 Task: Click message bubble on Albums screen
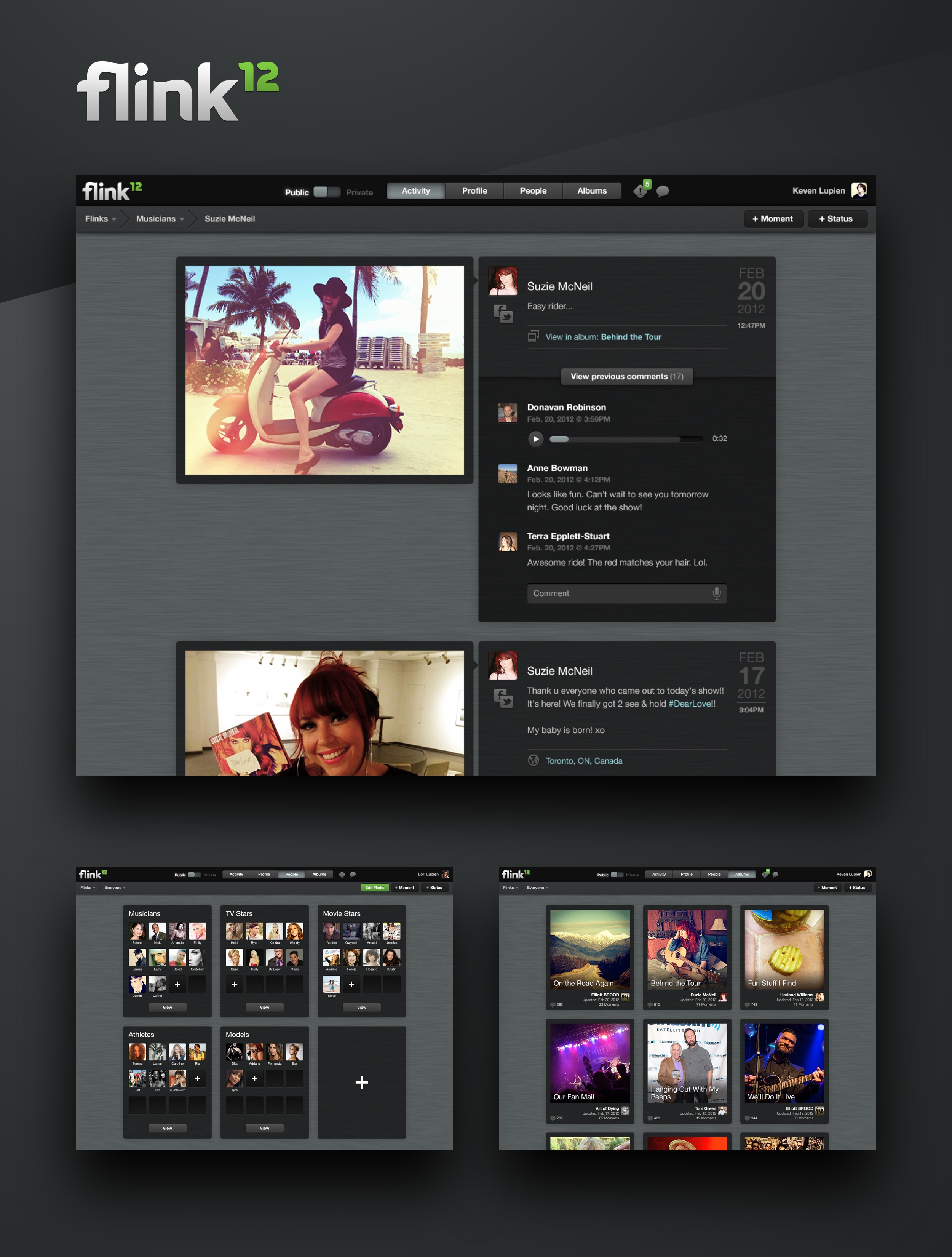775,875
